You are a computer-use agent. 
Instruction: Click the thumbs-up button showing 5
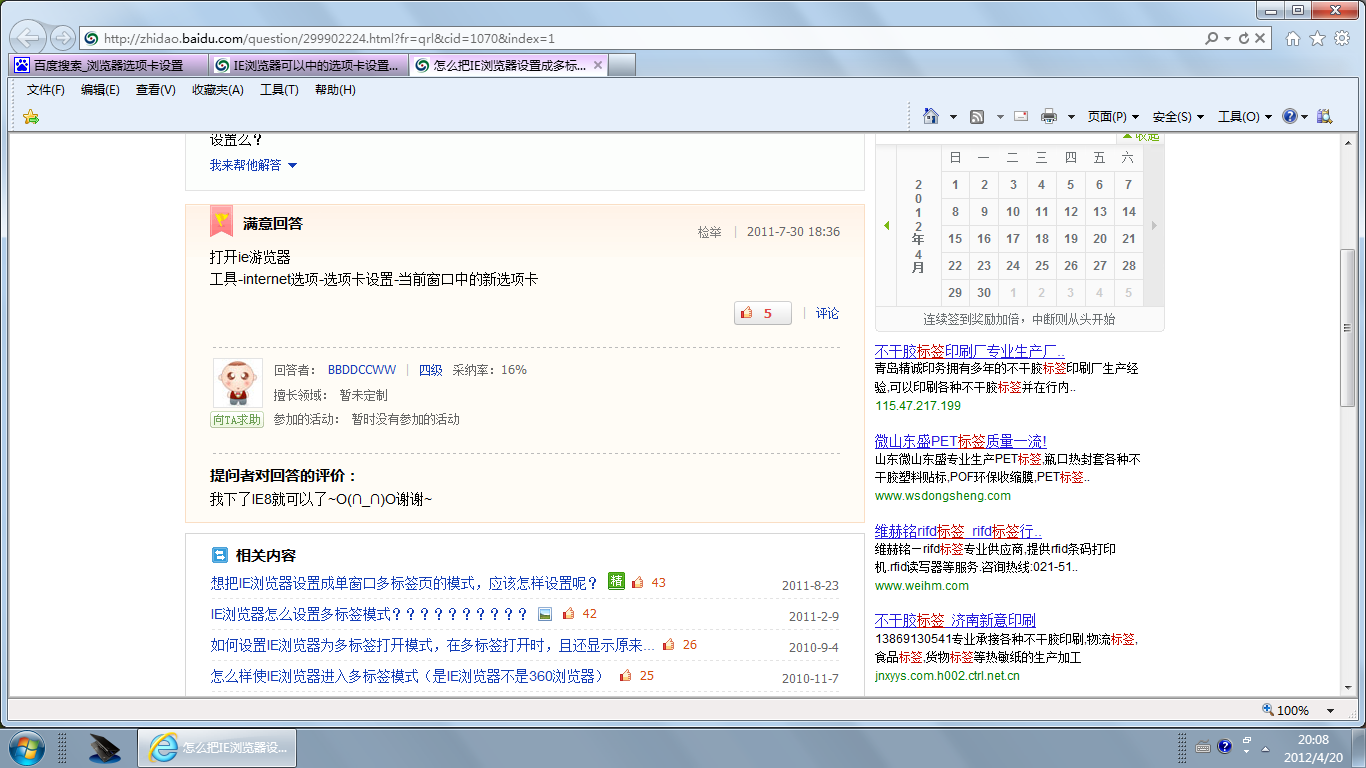pyautogui.click(x=762, y=313)
